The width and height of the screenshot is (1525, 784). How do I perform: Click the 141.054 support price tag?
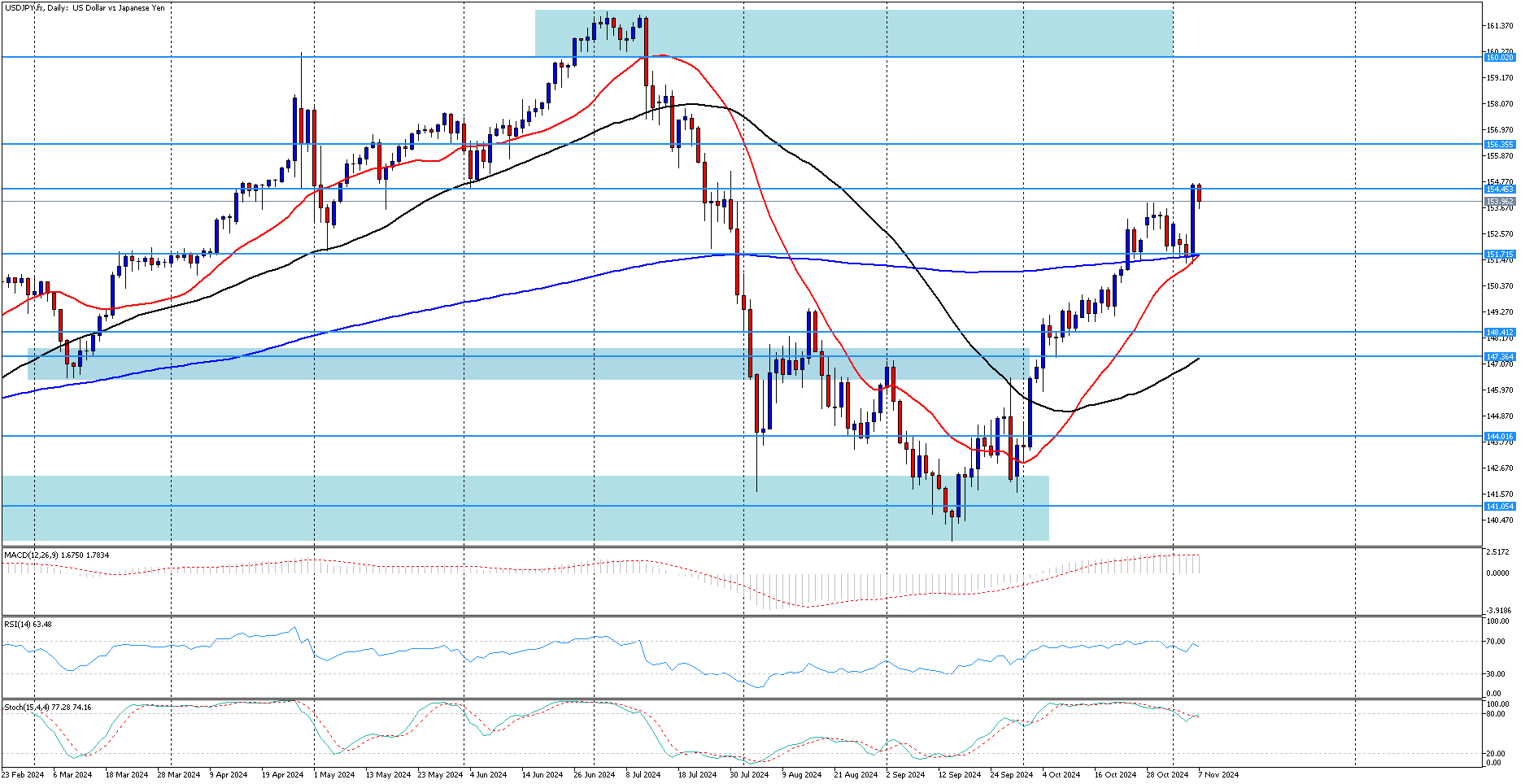pyautogui.click(x=1499, y=506)
